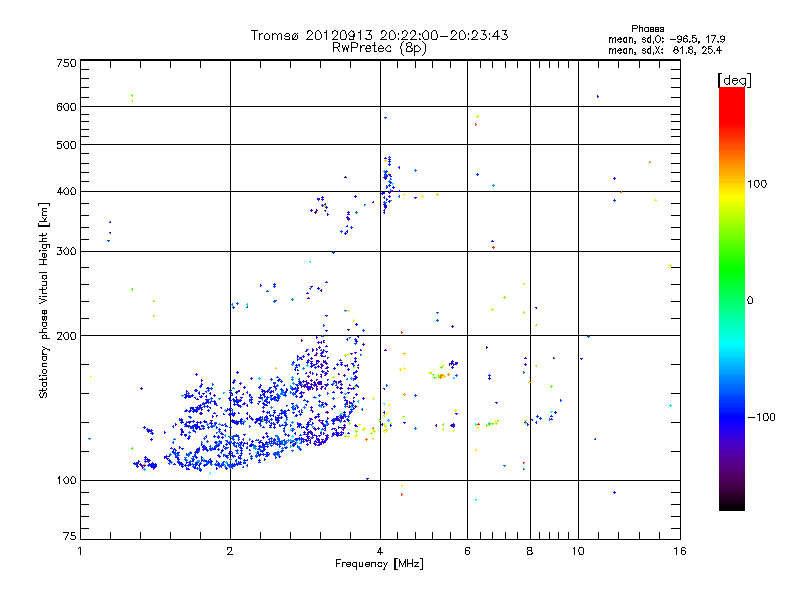Click the x-axis '8' MHz label
800x600 pixels.
click(x=530, y=551)
